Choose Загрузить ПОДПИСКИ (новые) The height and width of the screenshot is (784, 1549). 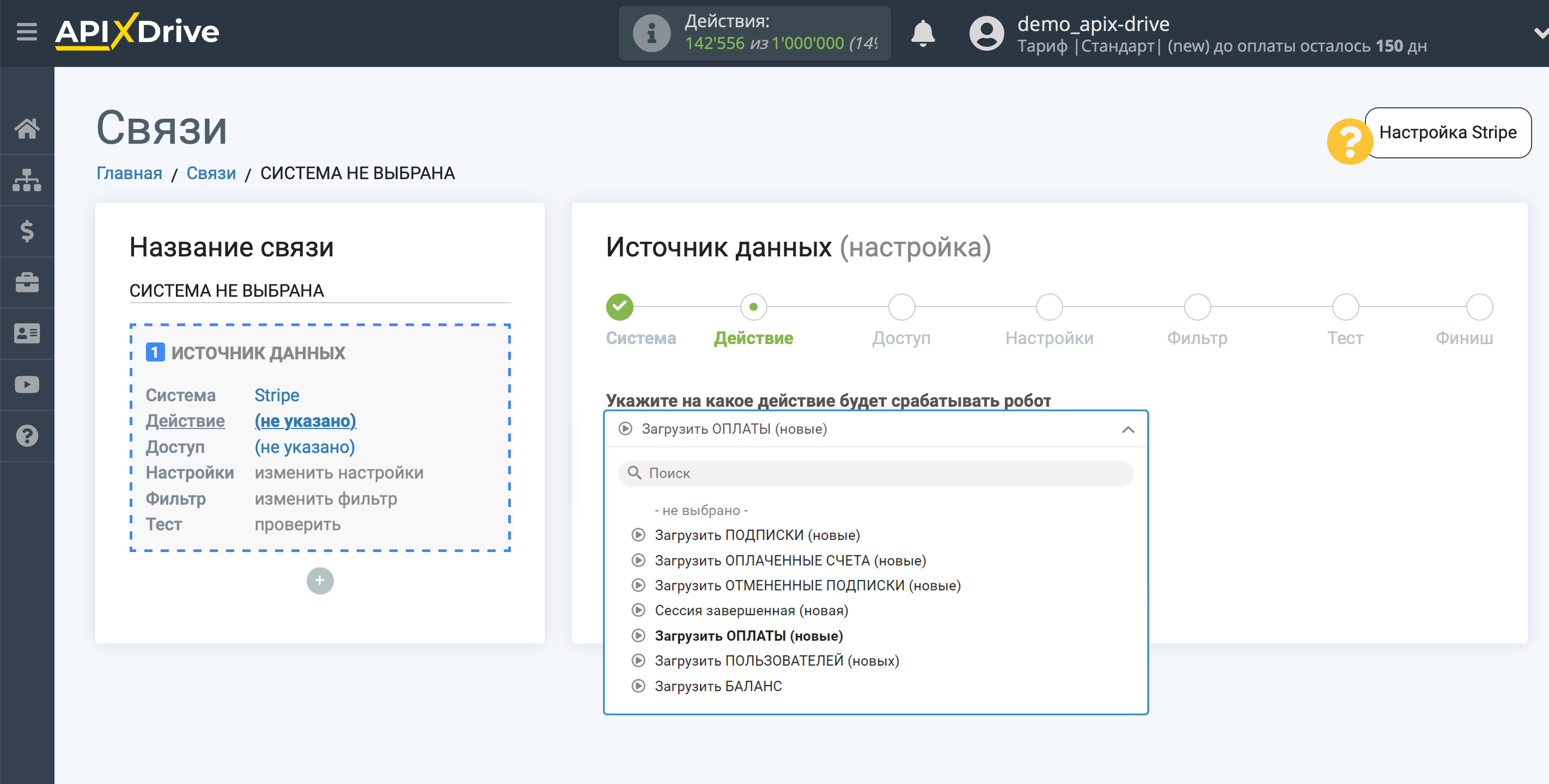coord(757,535)
